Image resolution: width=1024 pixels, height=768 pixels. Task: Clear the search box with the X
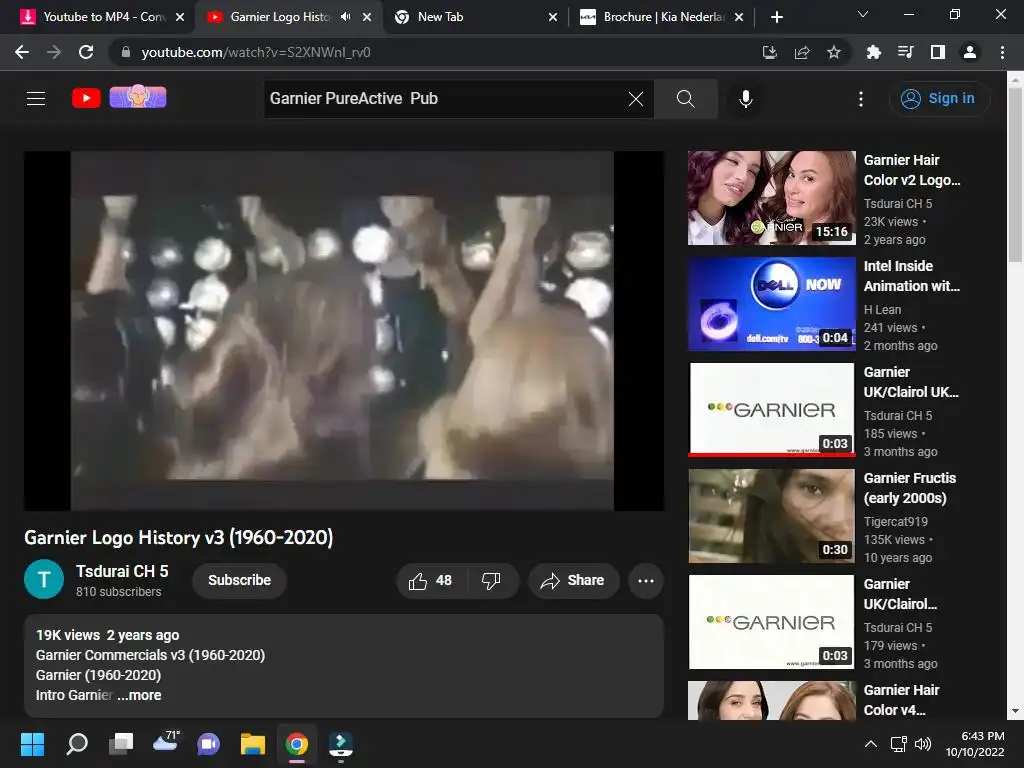[635, 99]
